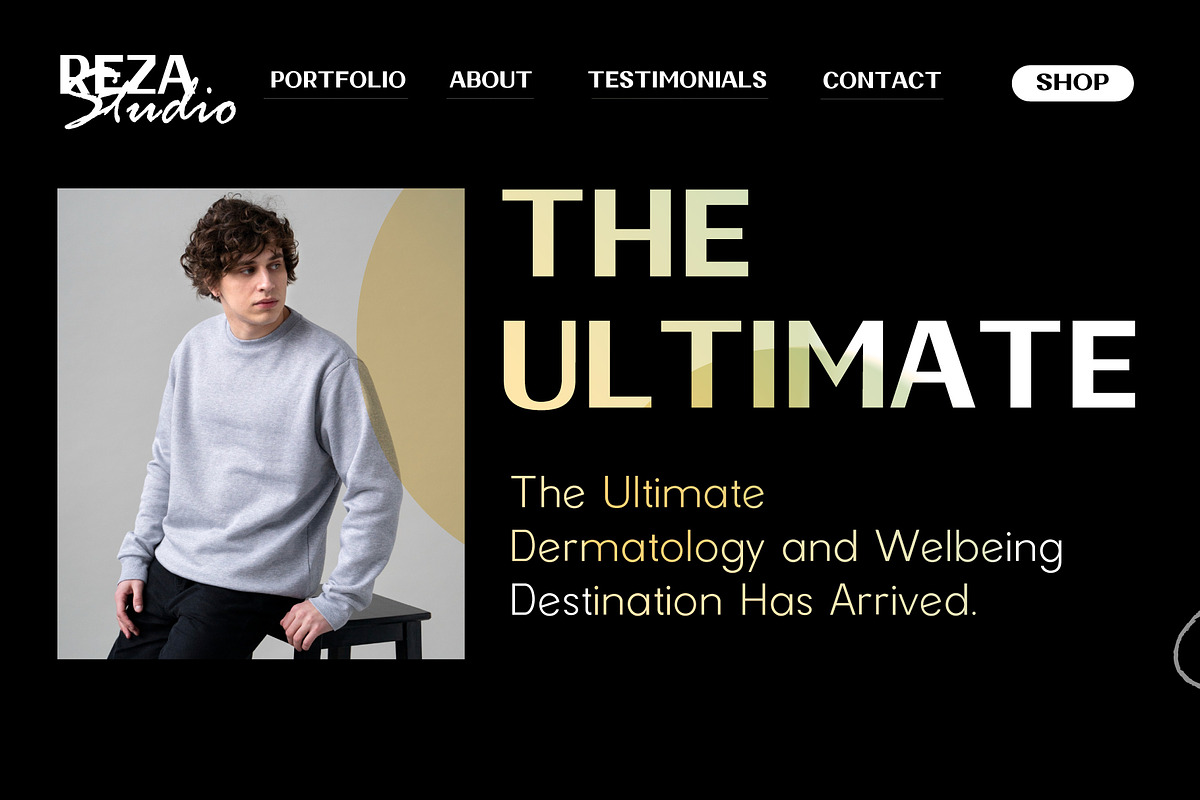Select the Contact nav link
This screenshot has width=1200, height=800.
(882, 80)
